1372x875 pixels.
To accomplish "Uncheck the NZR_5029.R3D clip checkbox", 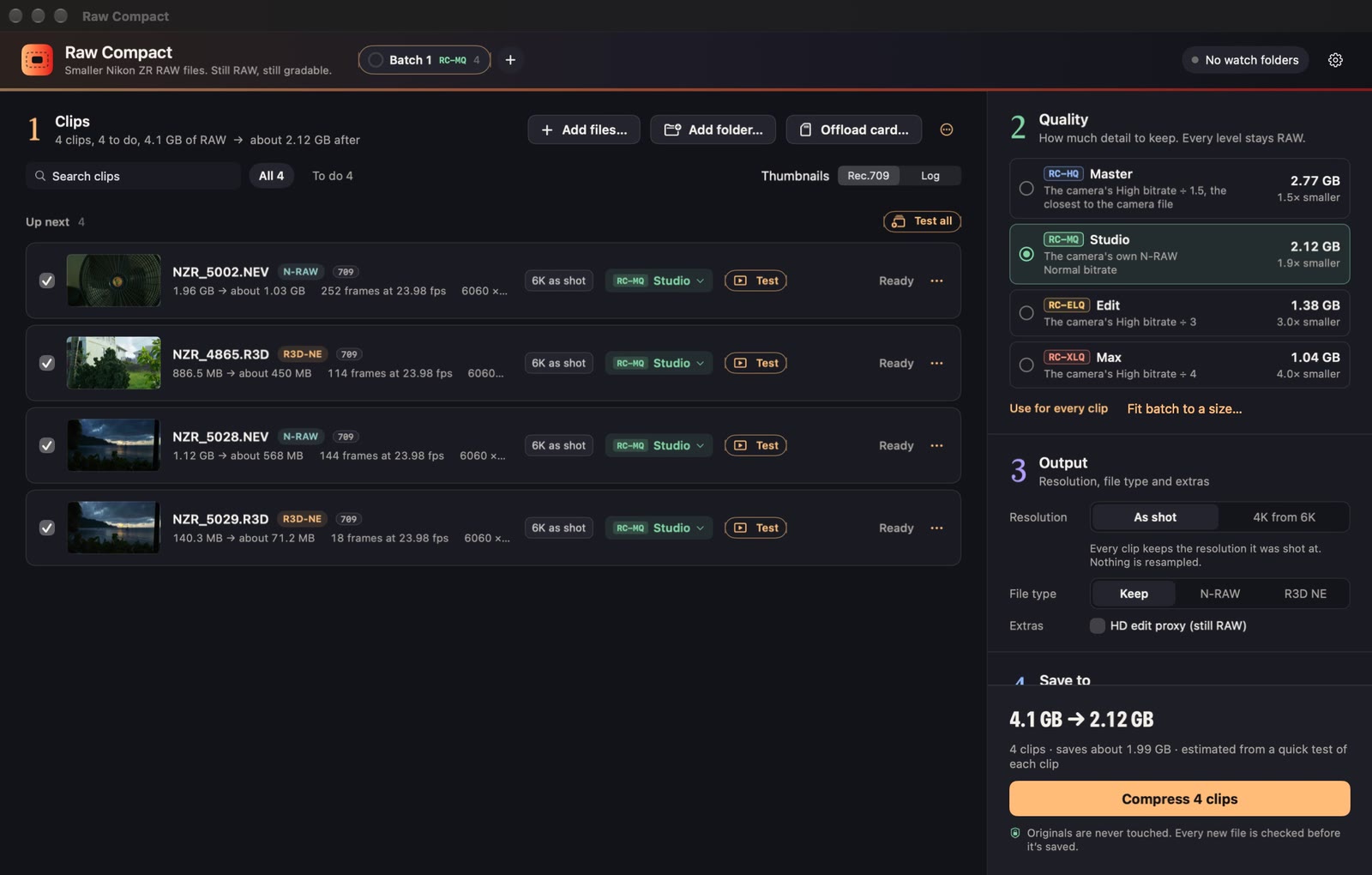I will (x=47, y=528).
